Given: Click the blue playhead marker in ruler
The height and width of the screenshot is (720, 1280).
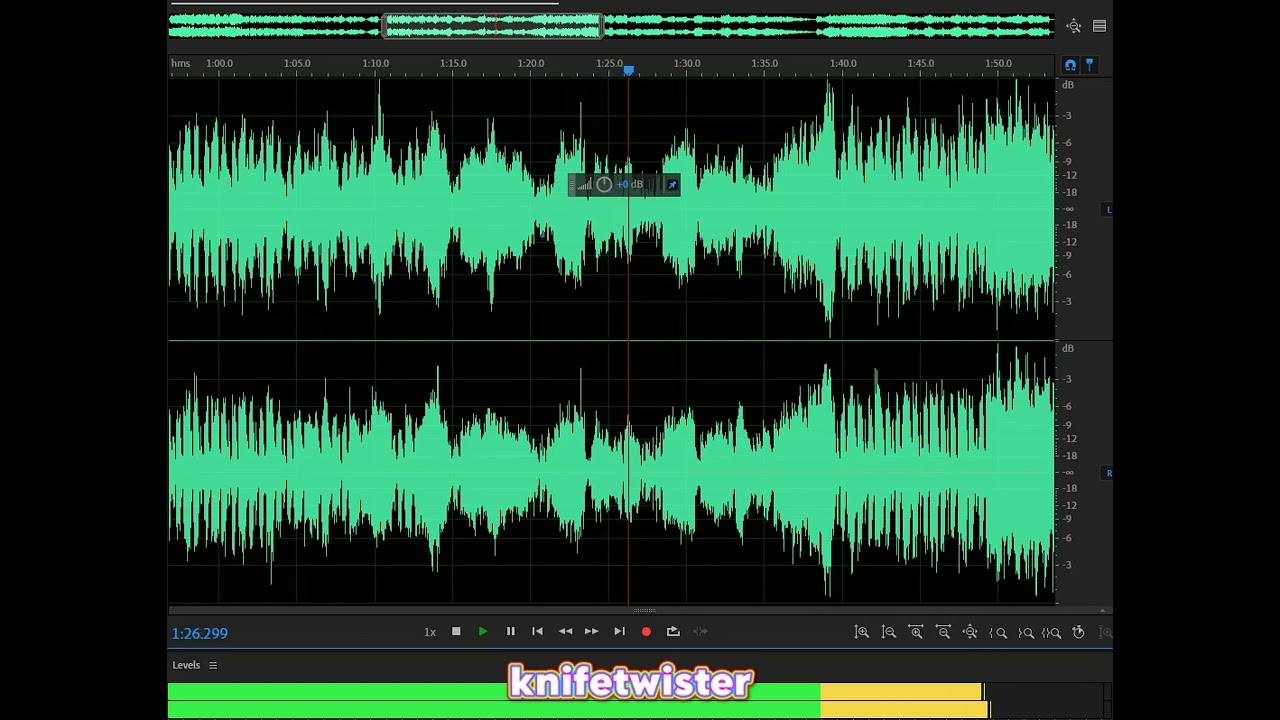Looking at the screenshot, I should 628,69.
